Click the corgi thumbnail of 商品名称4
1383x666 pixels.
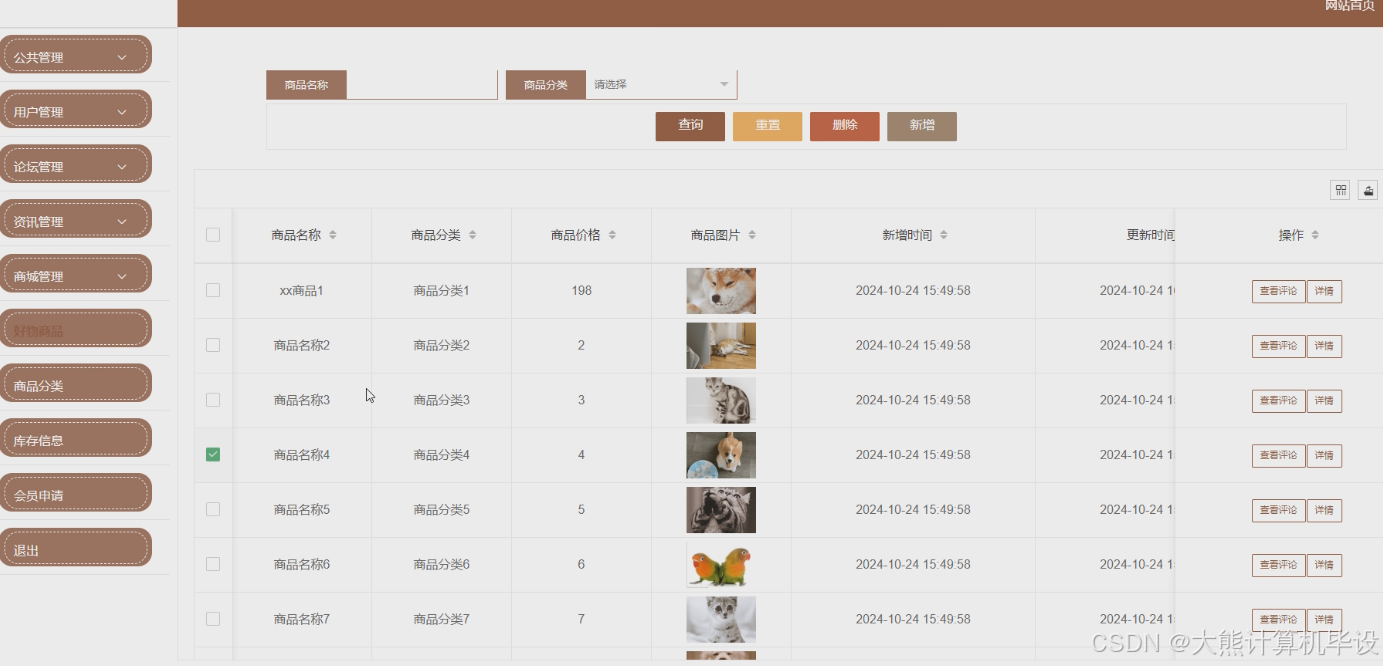(x=721, y=455)
